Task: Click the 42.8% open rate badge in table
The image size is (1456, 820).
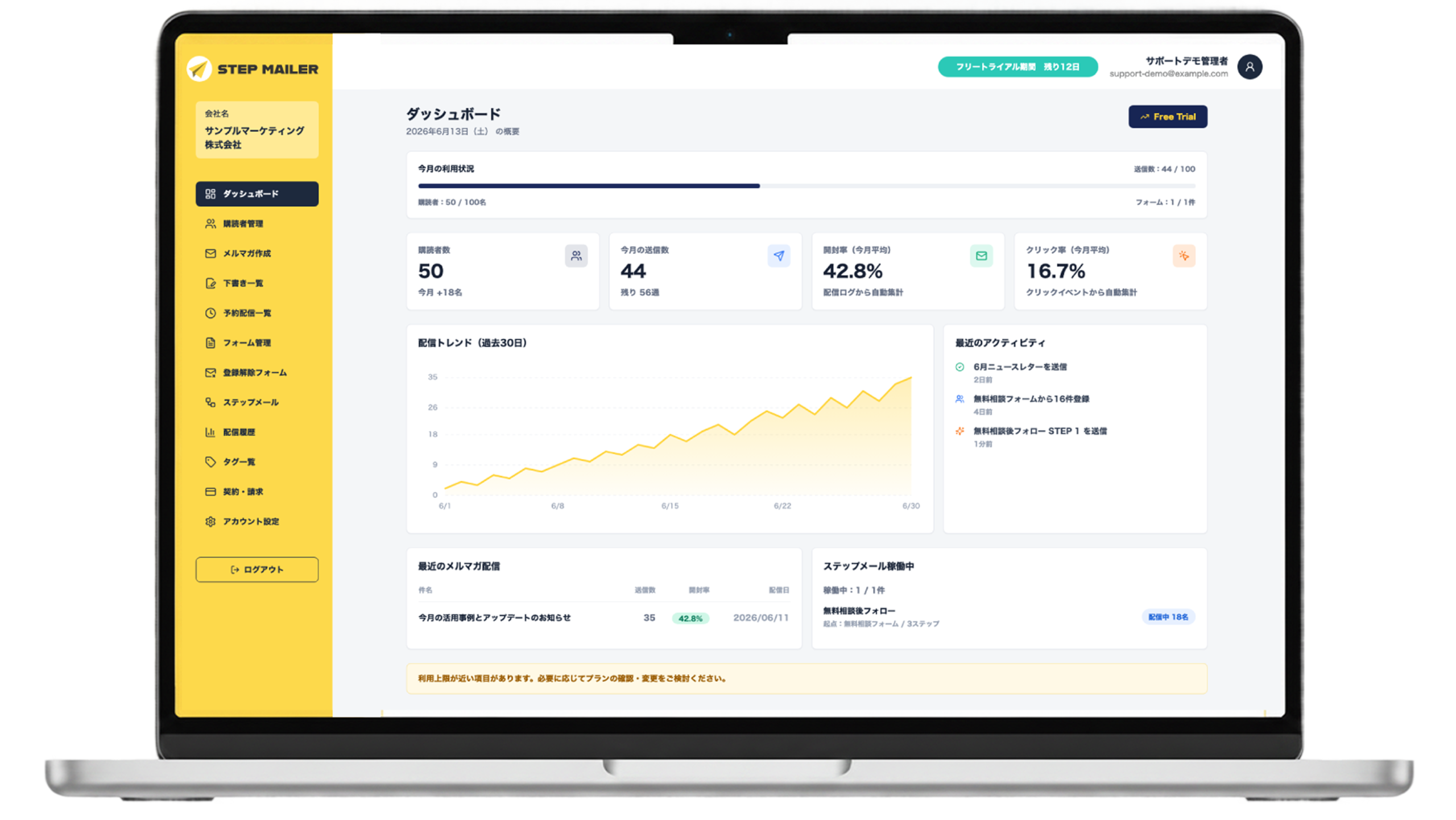Action: click(x=690, y=618)
